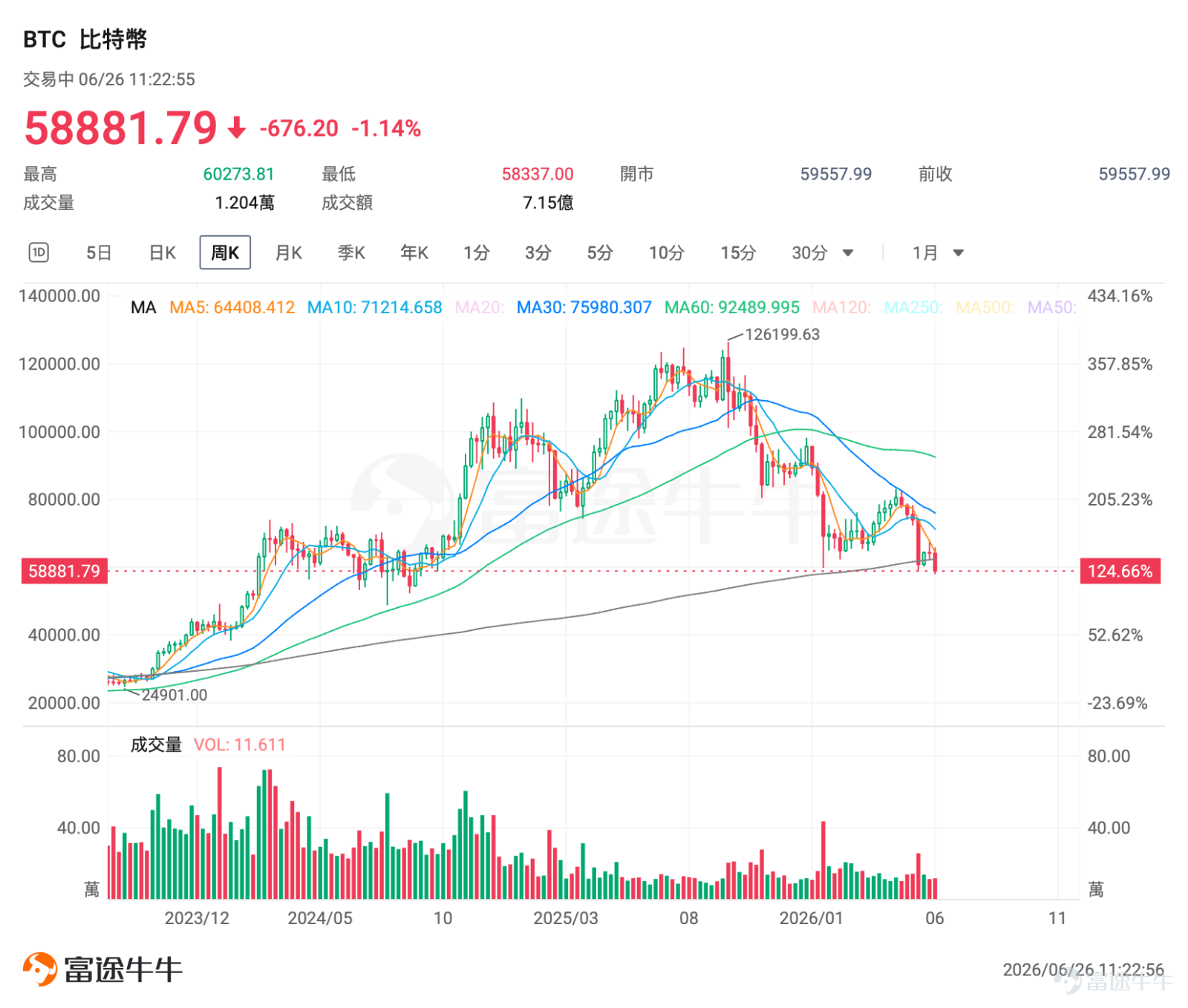Click the current price 58881.79 headline
The width and height of the screenshot is (1188, 1008).
click(120, 128)
